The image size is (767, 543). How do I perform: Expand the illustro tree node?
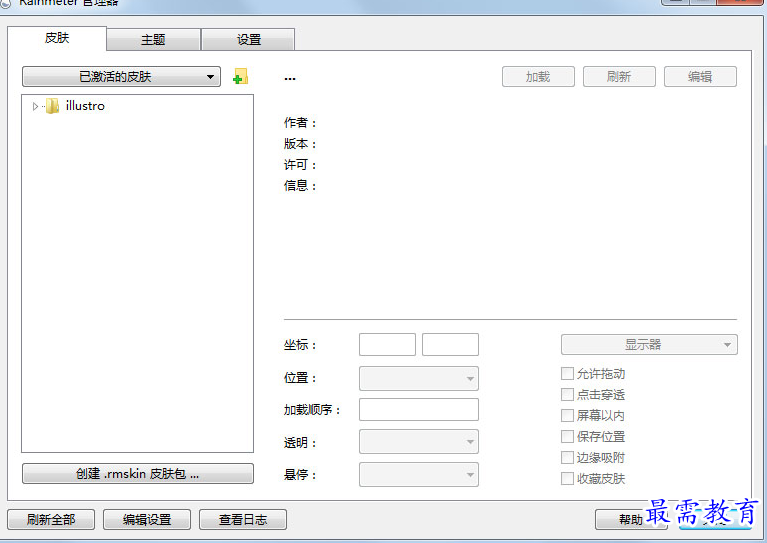[35, 106]
